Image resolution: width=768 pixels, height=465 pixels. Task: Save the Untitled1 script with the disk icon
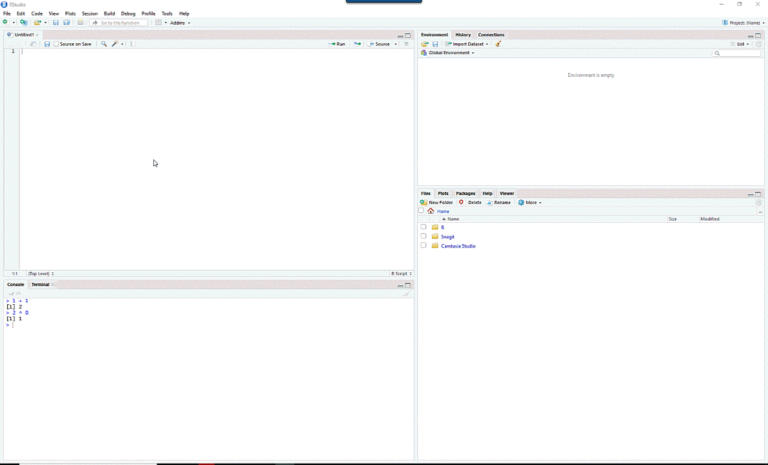47,44
